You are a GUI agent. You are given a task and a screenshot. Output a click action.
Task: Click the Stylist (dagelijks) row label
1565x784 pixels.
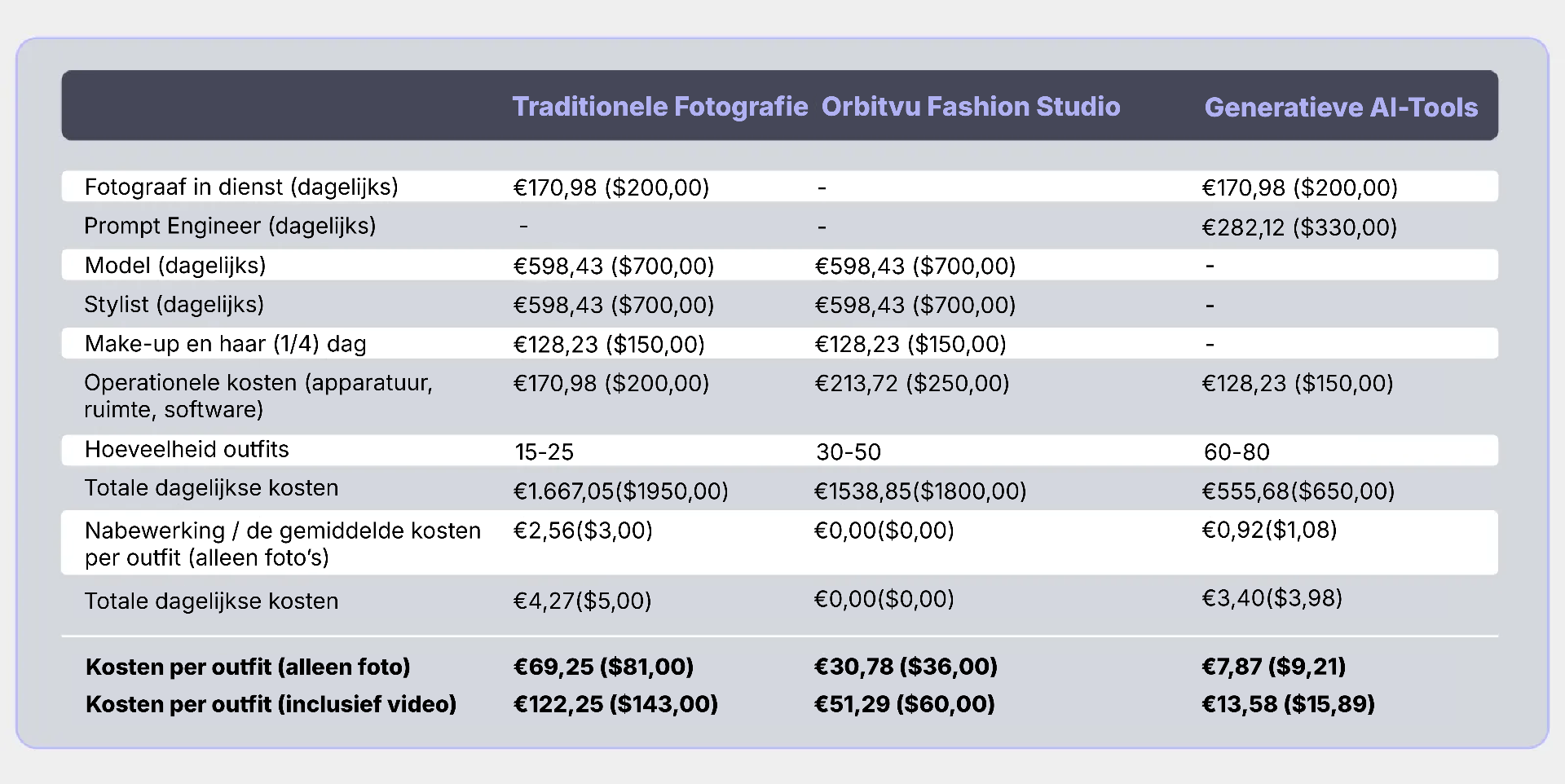pos(174,305)
